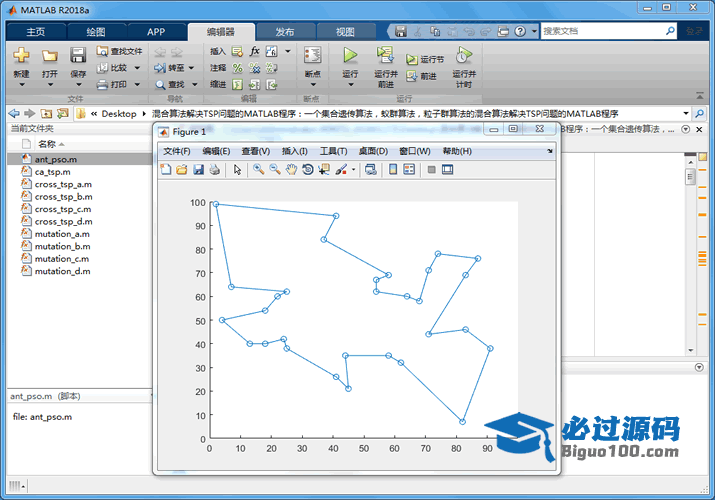Open the Figure 1 View menu
Viewport: 715px width, 500px height.
pyautogui.click(x=256, y=151)
